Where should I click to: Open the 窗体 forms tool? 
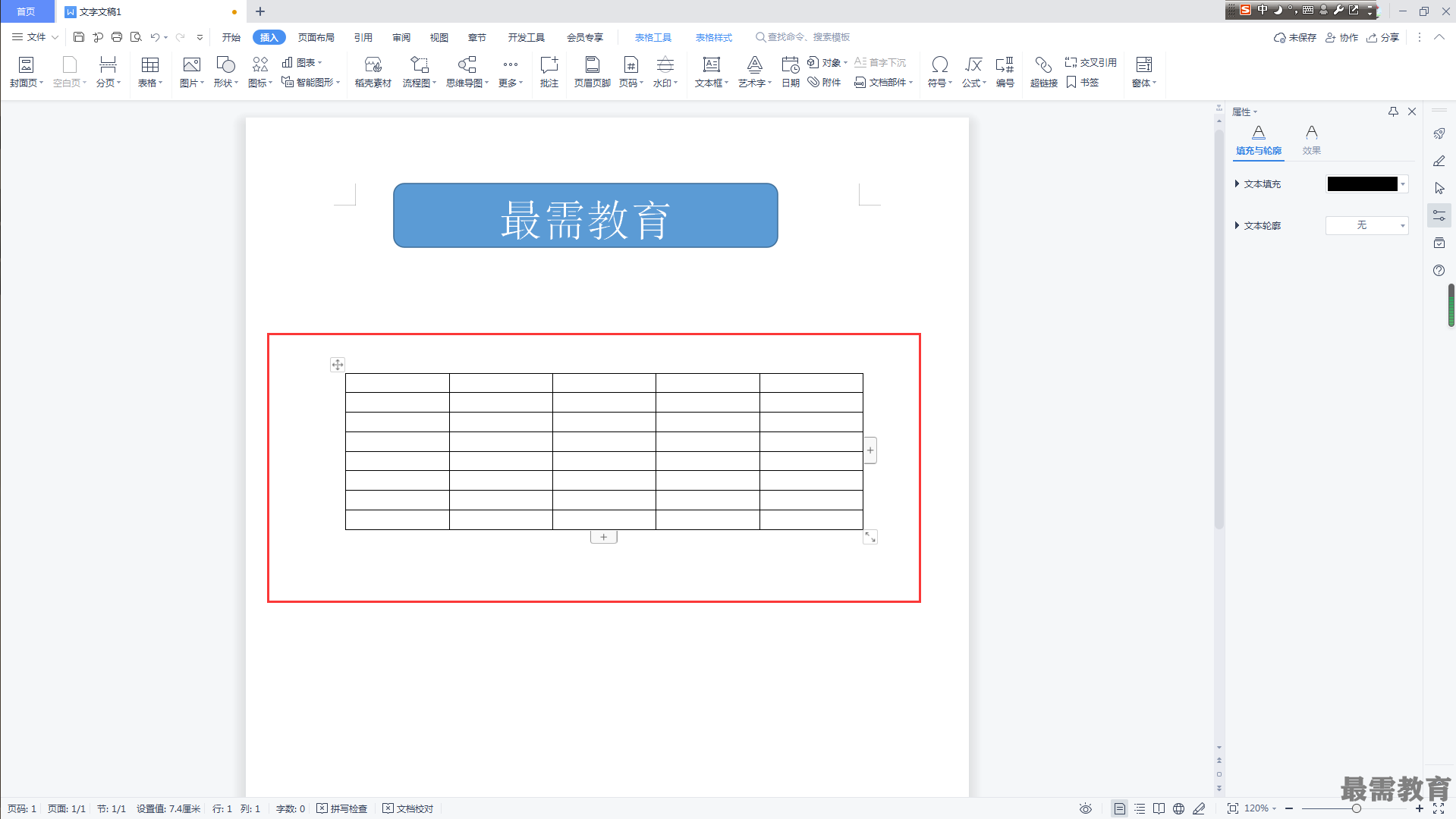pyautogui.click(x=1144, y=72)
